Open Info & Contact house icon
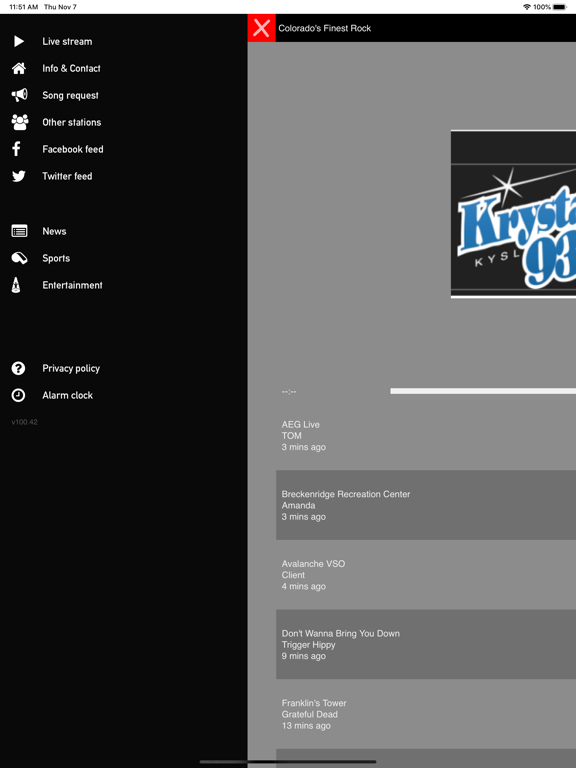 [19, 68]
